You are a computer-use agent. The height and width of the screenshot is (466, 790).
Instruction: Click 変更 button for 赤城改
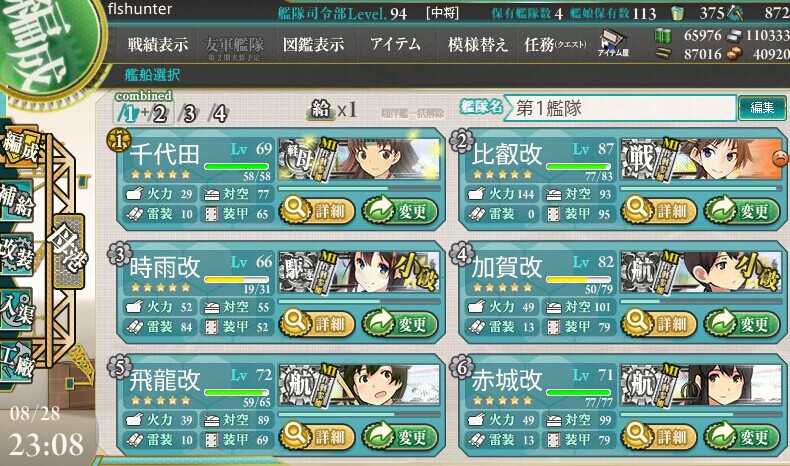(741, 436)
